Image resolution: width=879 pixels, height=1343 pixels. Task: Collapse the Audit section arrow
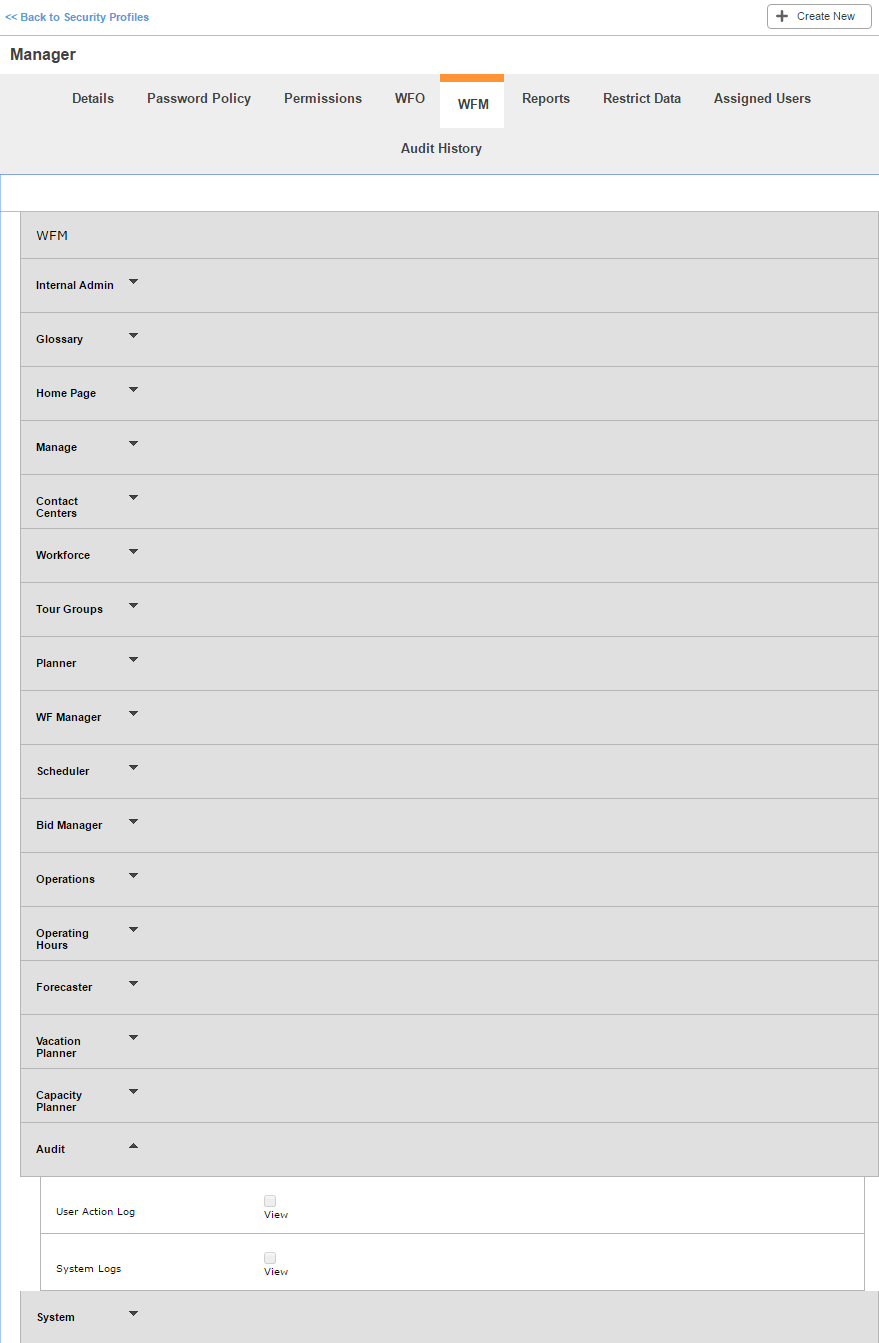click(134, 1146)
